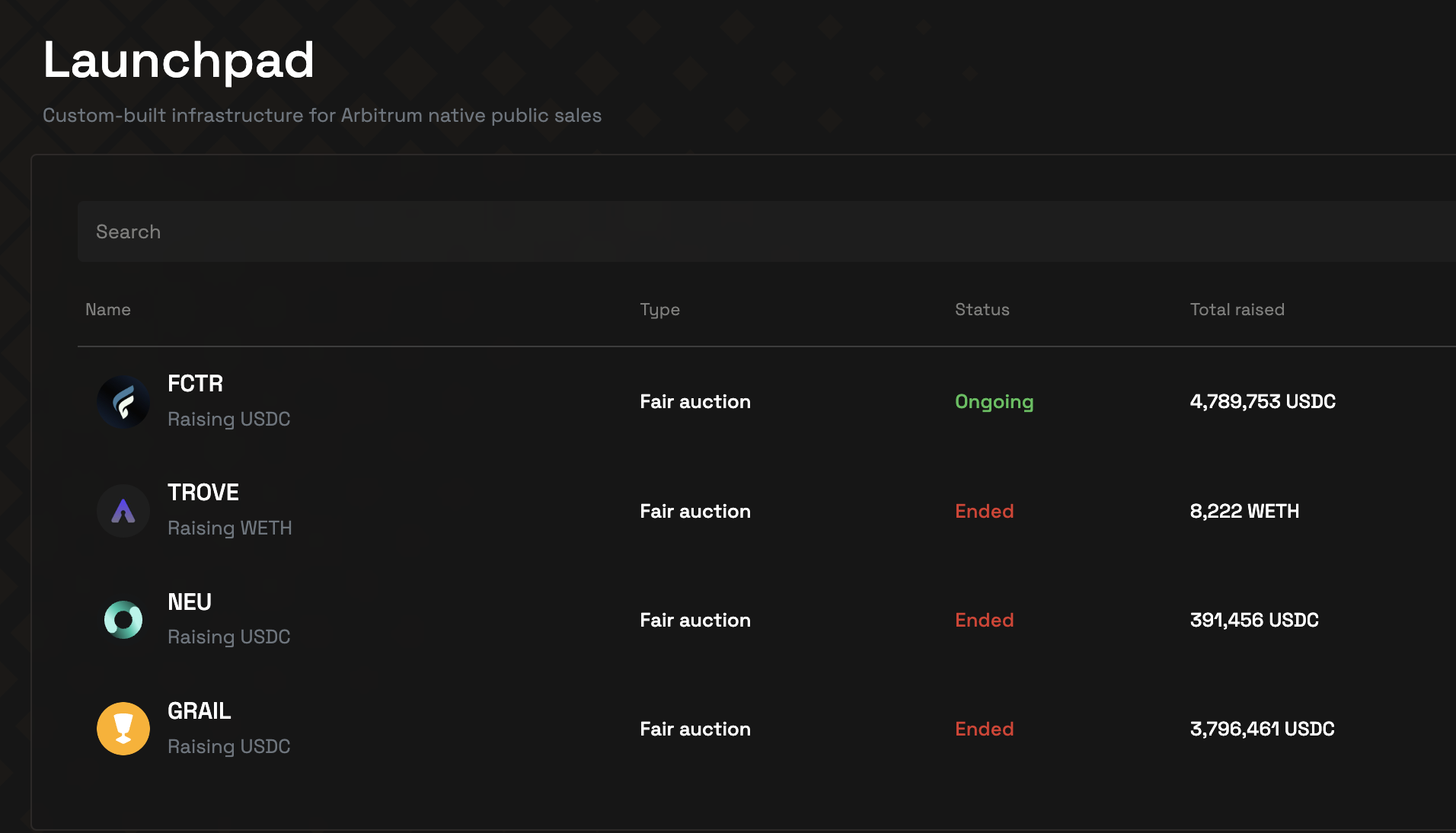
Task: Click the 391,456 USDC total raised
Action: [1254, 620]
